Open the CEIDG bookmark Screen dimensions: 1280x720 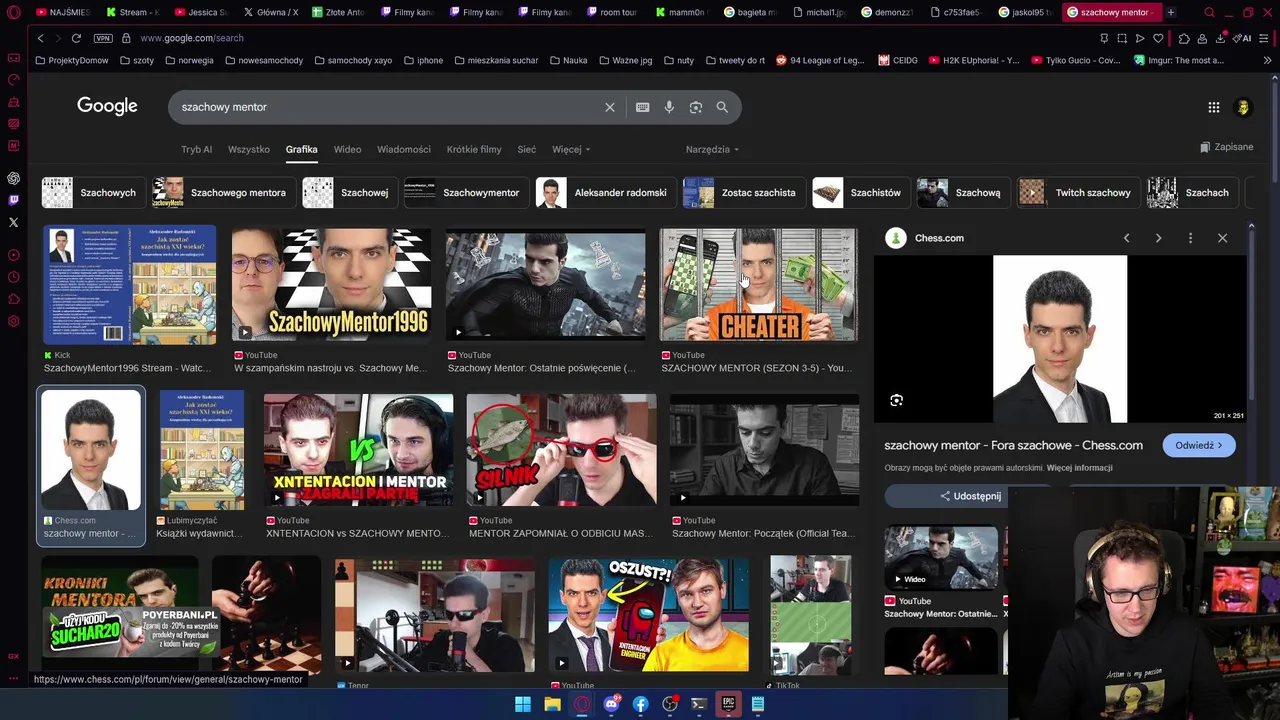point(898,60)
